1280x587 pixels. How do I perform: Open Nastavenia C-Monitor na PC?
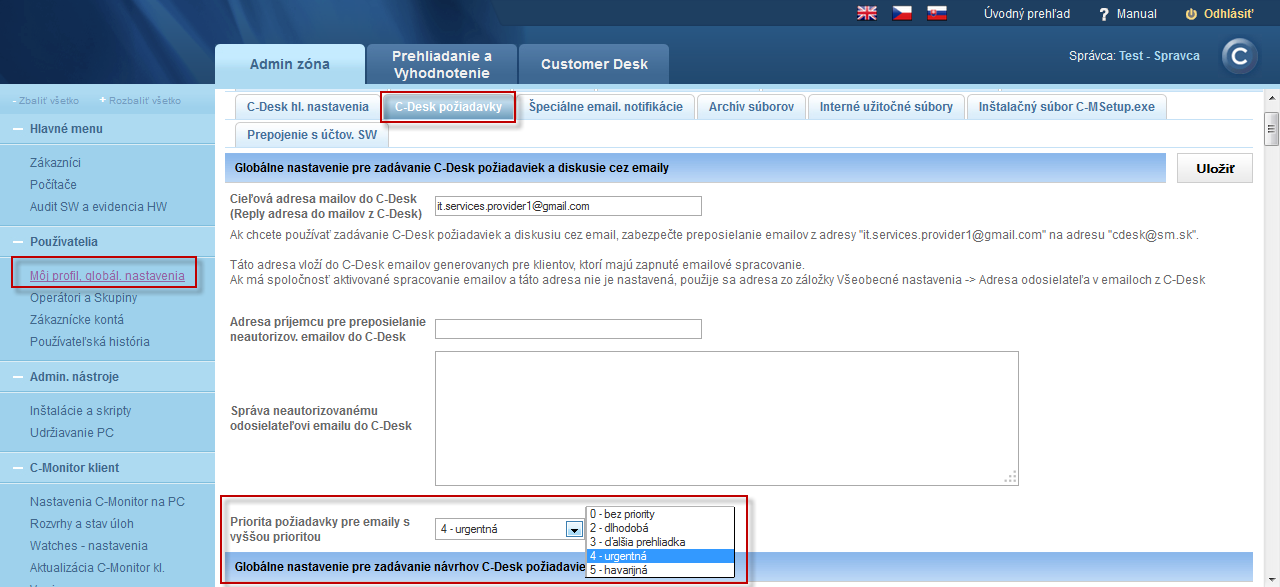pos(107,502)
